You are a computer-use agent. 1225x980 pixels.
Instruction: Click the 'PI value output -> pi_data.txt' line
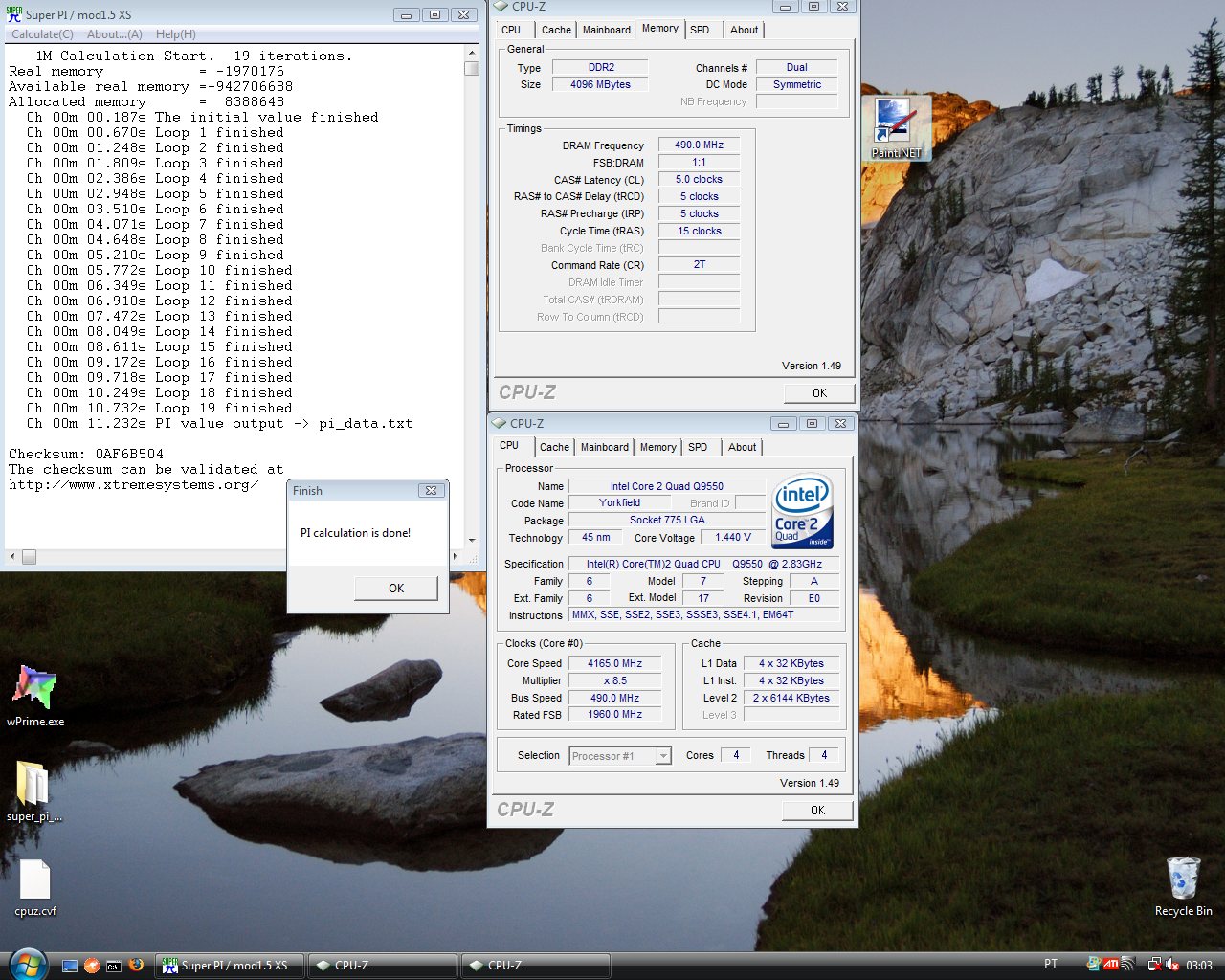click(x=220, y=423)
